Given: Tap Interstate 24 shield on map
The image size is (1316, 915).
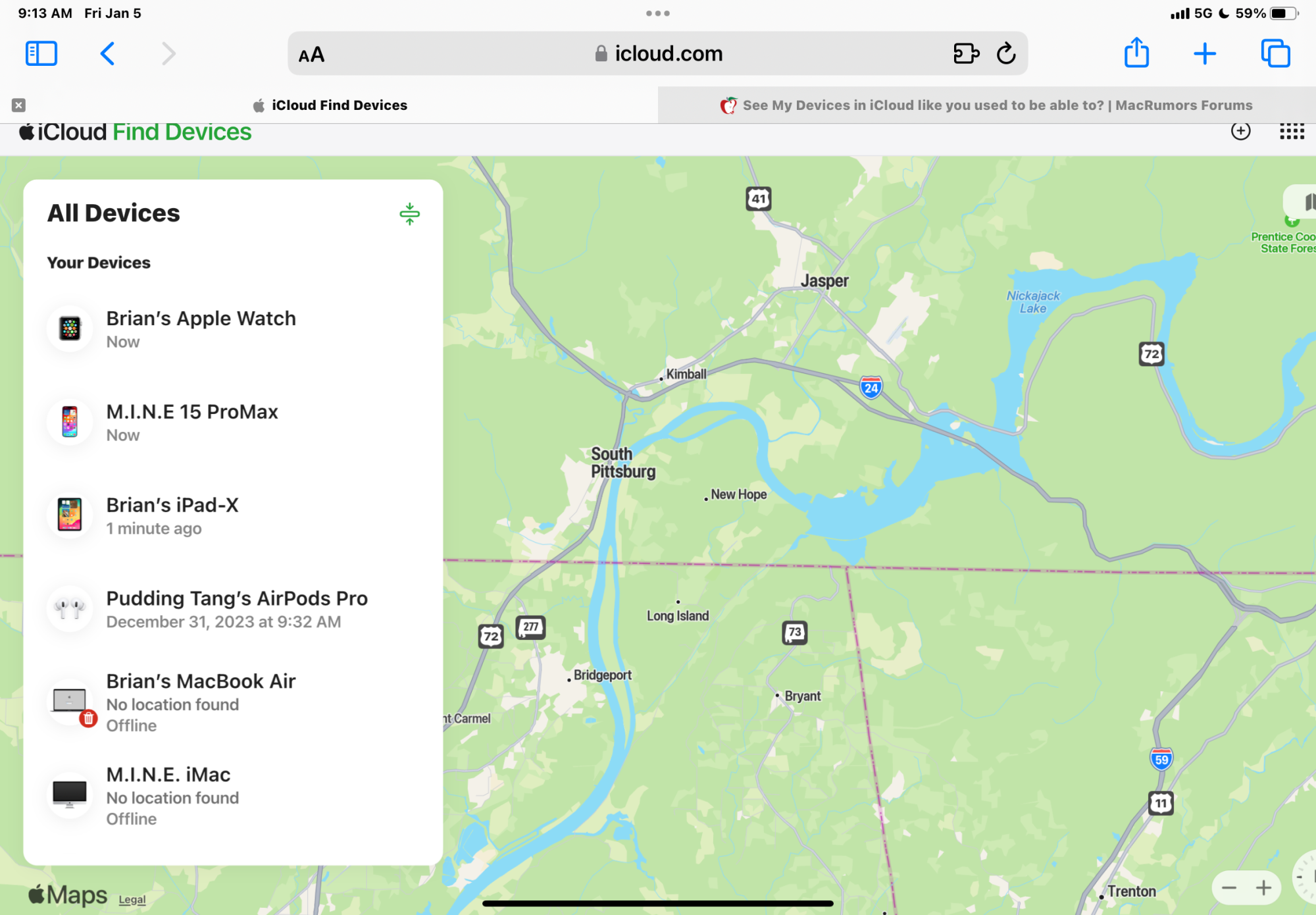Looking at the screenshot, I should coord(871,387).
